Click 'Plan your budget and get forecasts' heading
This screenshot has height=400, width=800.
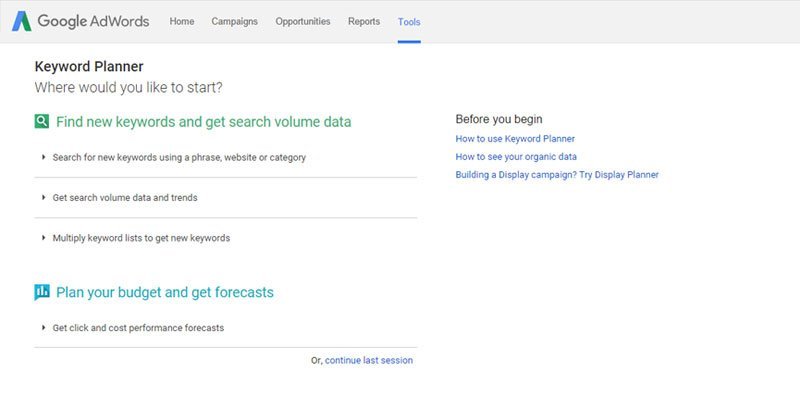(165, 292)
